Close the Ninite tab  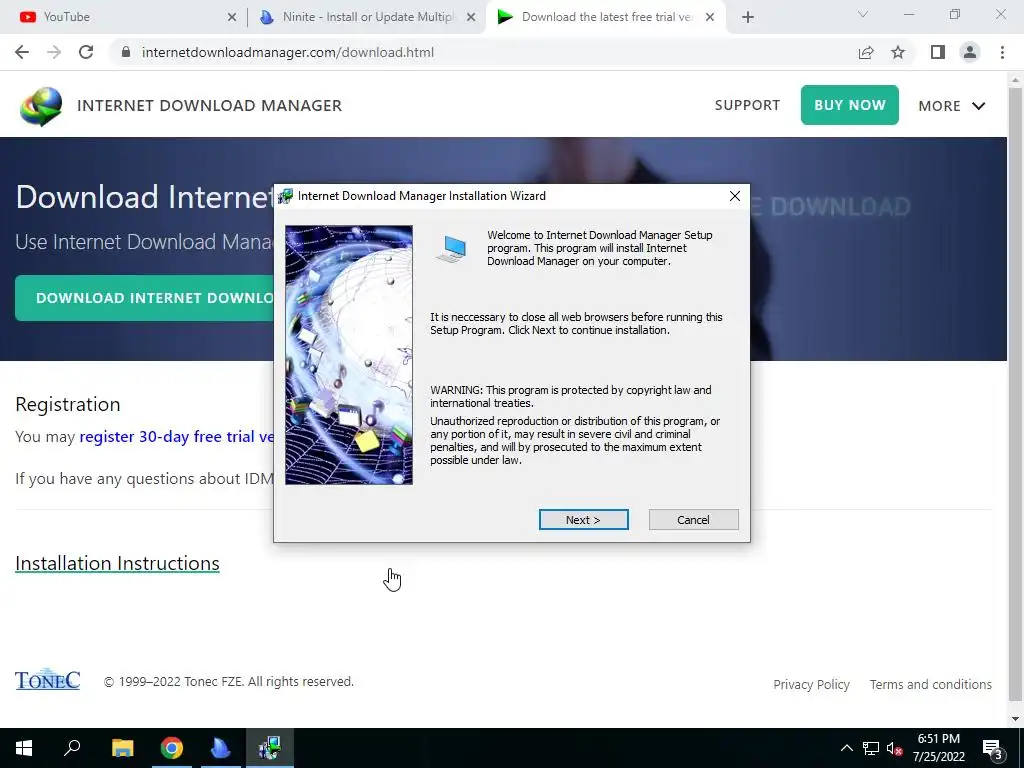coord(471,18)
